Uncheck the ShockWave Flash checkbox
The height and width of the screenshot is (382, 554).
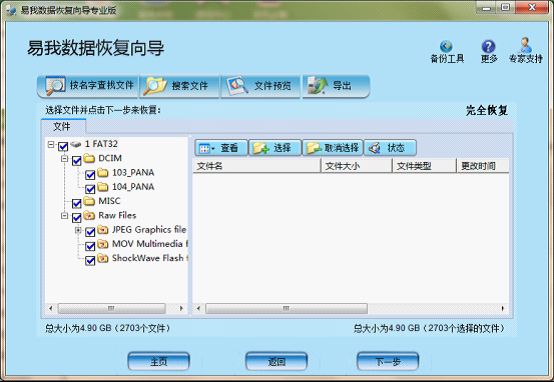tap(90, 261)
